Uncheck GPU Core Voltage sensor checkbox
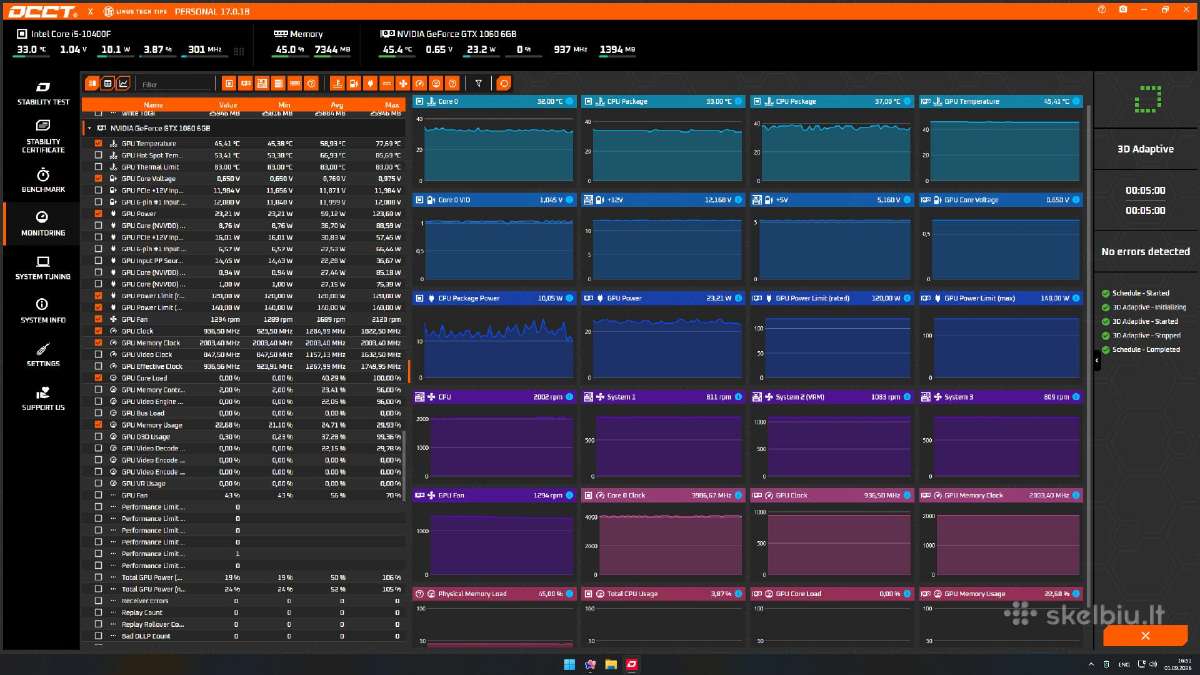The image size is (1200, 675). pos(98,178)
